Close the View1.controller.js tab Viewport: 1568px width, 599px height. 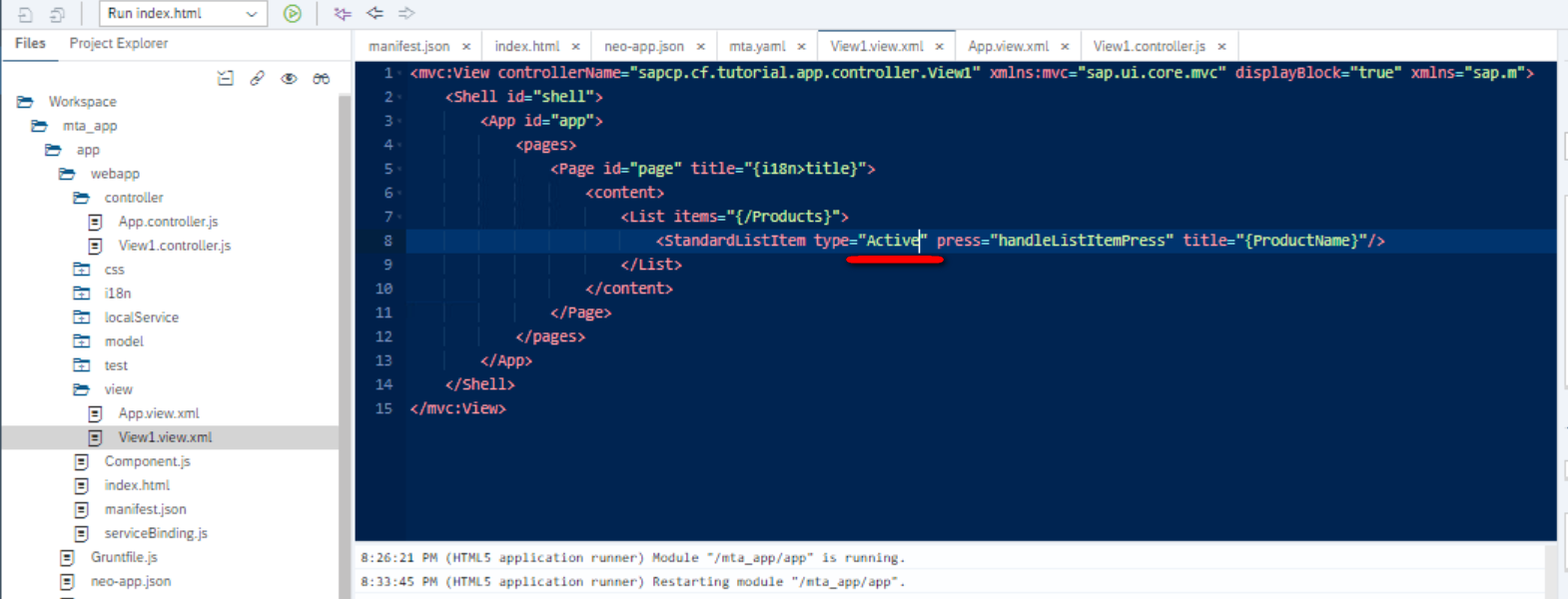pyautogui.click(x=1222, y=47)
